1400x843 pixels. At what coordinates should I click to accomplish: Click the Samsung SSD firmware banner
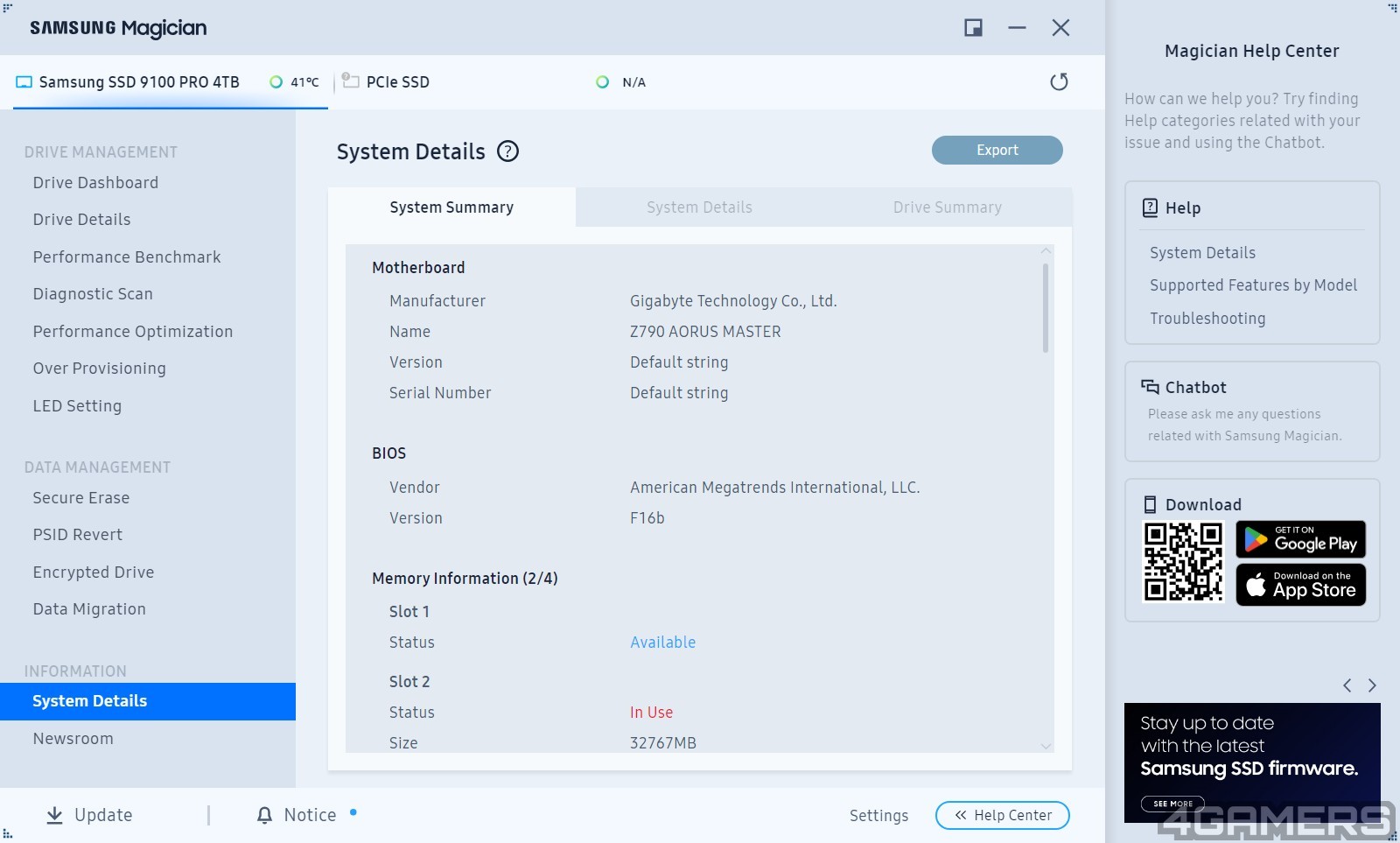pyautogui.click(x=1252, y=762)
